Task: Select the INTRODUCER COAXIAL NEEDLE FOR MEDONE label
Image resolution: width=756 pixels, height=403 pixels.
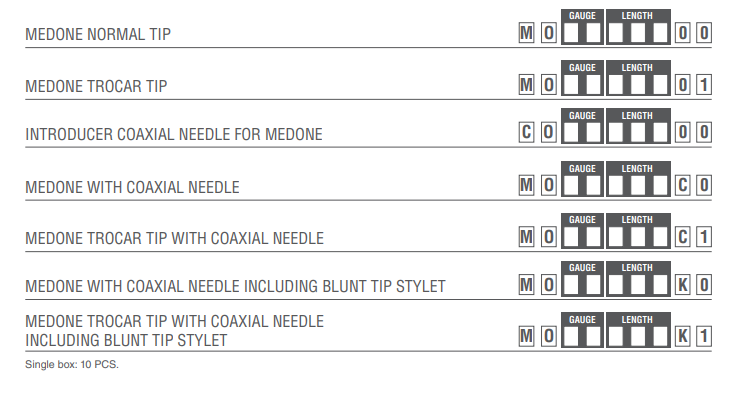Action: [174, 134]
